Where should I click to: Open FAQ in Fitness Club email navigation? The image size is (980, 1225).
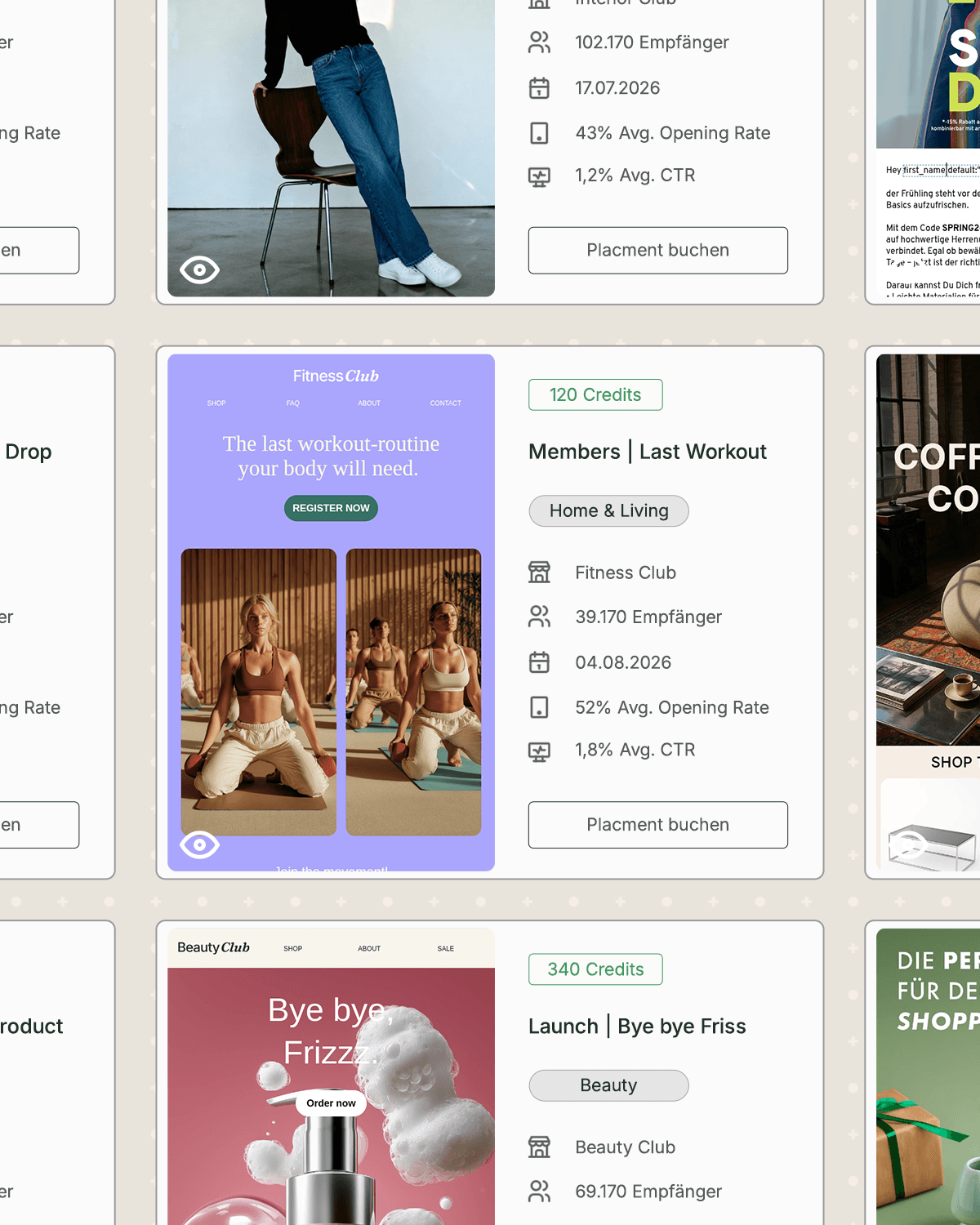pos(293,403)
